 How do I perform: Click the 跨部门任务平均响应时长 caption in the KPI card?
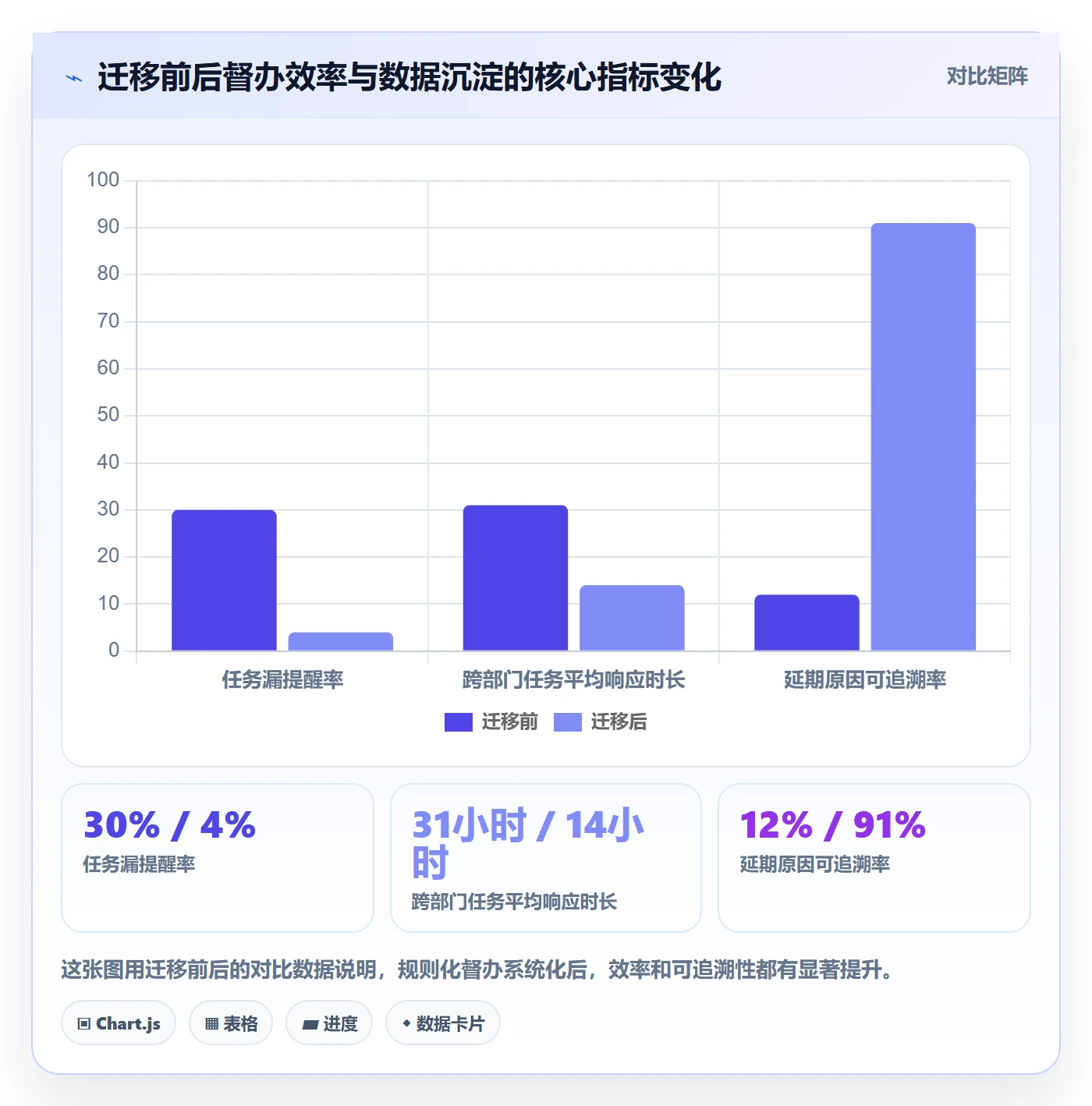(515, 902)
